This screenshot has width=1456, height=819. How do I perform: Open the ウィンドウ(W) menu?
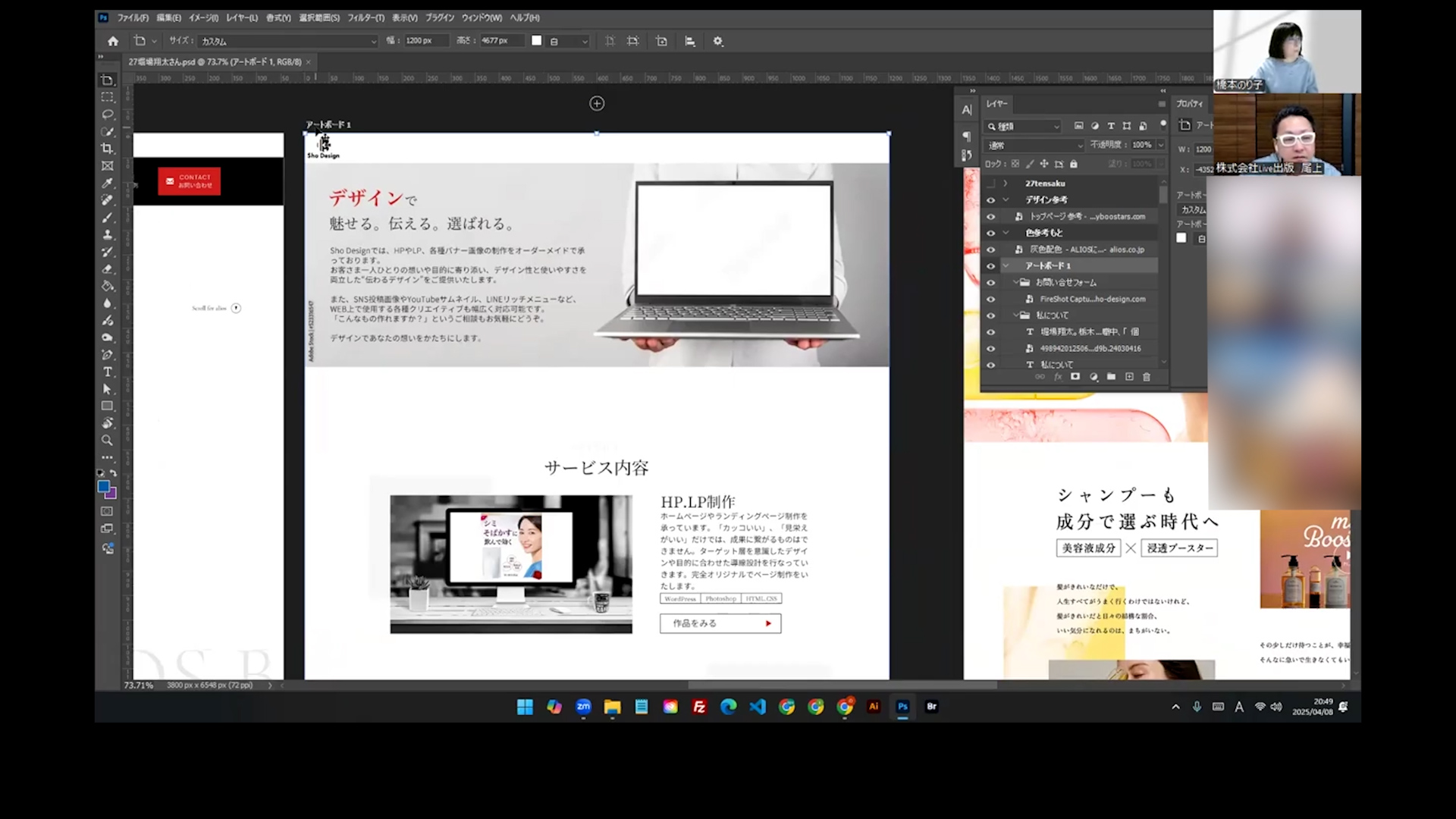click(x=482, y=17)
